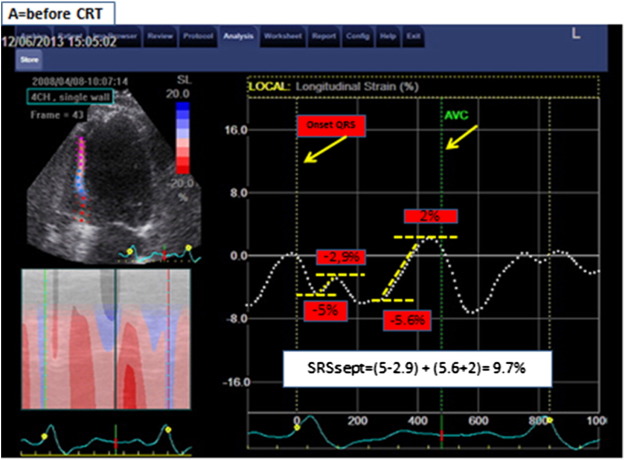Click the Store button
This screenshot has height=460, width=625.
tap(28, 59)
